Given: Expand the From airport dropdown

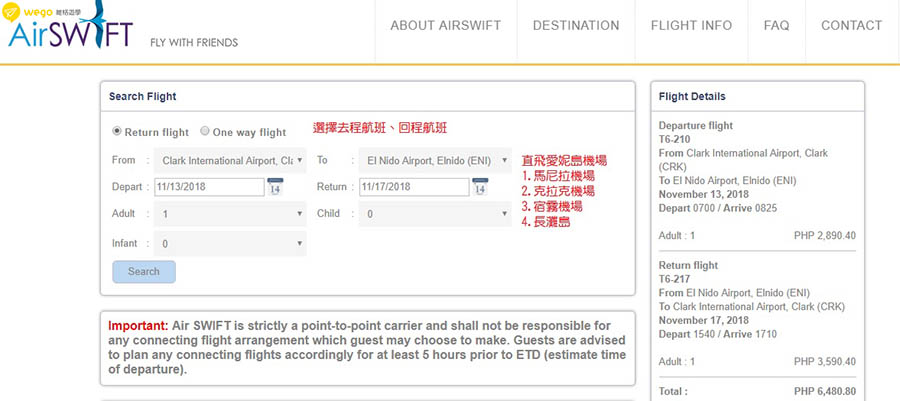Looking at the screenshot, I should click(230, 160).
